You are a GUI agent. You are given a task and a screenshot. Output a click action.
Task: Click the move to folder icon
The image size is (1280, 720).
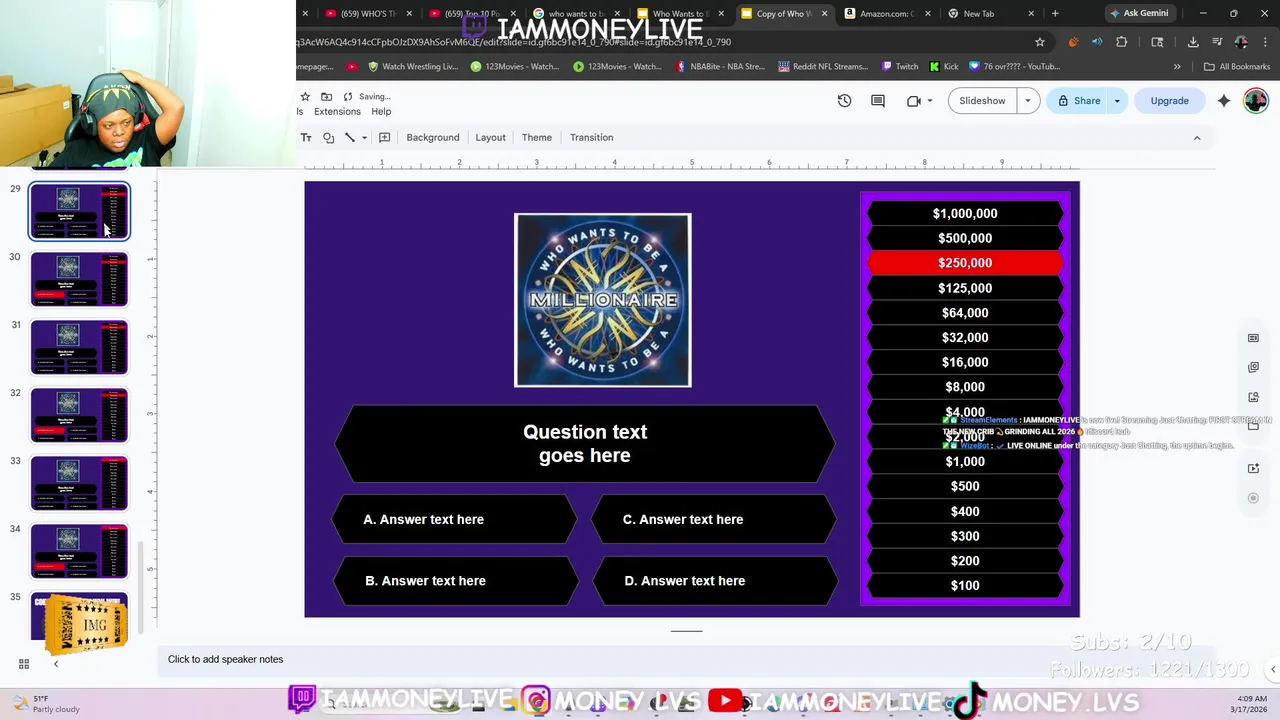[x=326, y=97]
